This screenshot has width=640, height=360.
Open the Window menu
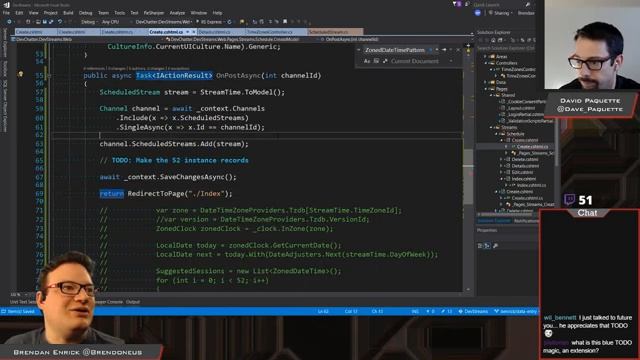(x=199, y=13)
